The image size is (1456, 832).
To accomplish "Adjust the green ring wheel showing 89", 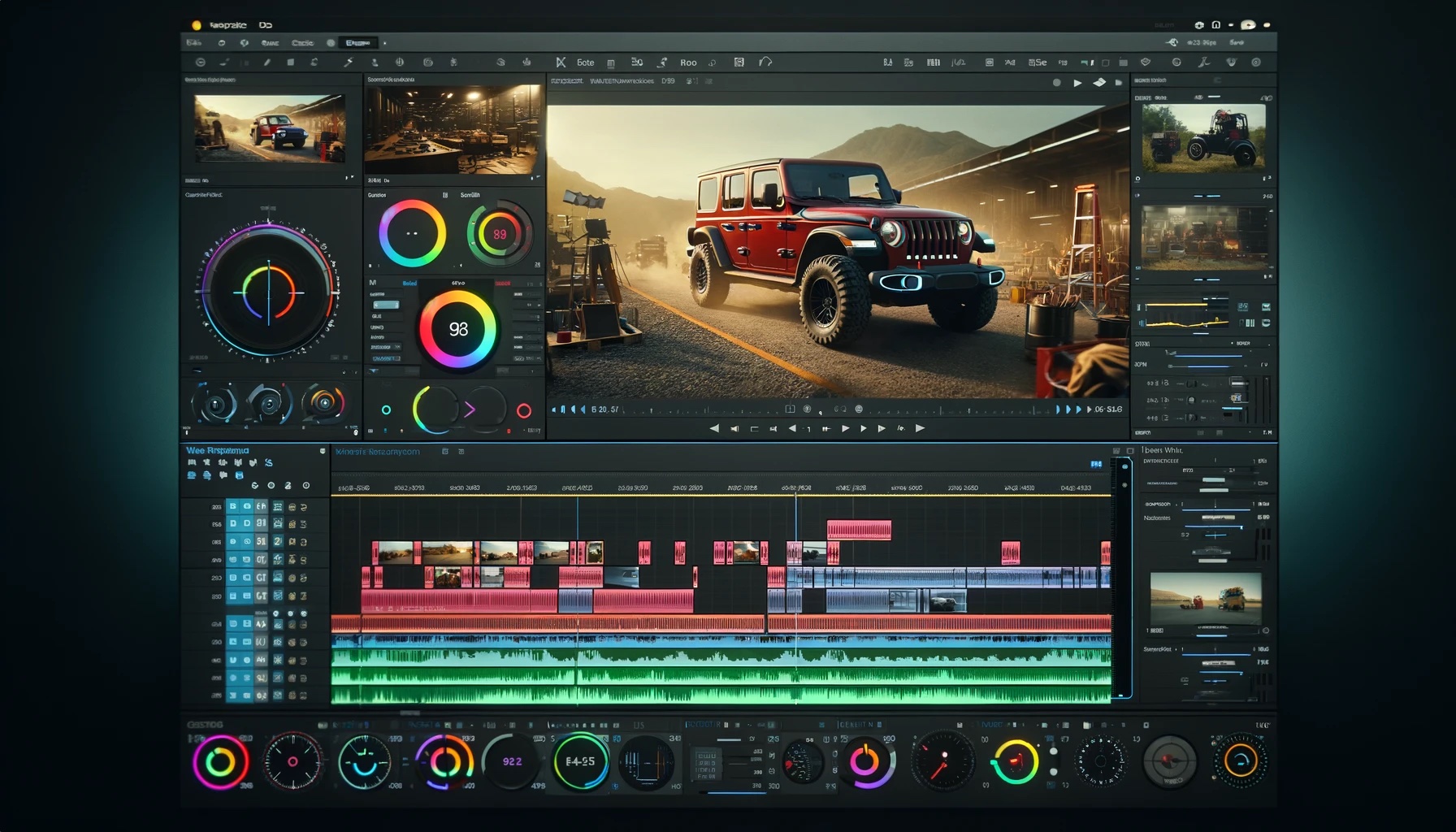I will point(500,234).
